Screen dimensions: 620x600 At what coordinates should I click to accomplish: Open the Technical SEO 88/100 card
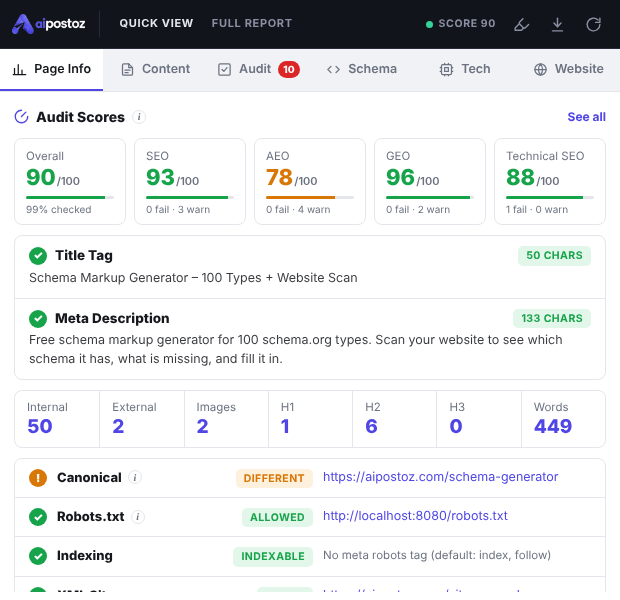550,182
